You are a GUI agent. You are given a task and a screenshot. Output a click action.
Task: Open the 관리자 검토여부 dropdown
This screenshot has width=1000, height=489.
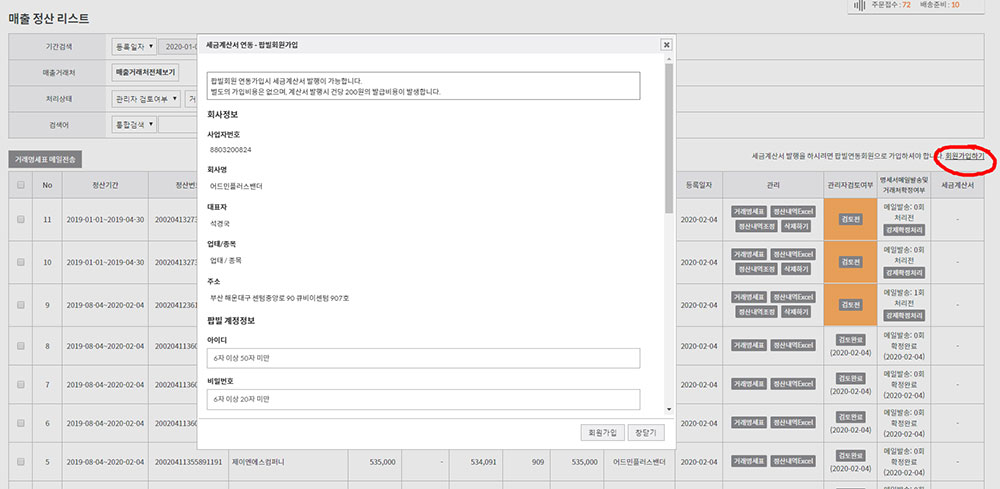146,99
